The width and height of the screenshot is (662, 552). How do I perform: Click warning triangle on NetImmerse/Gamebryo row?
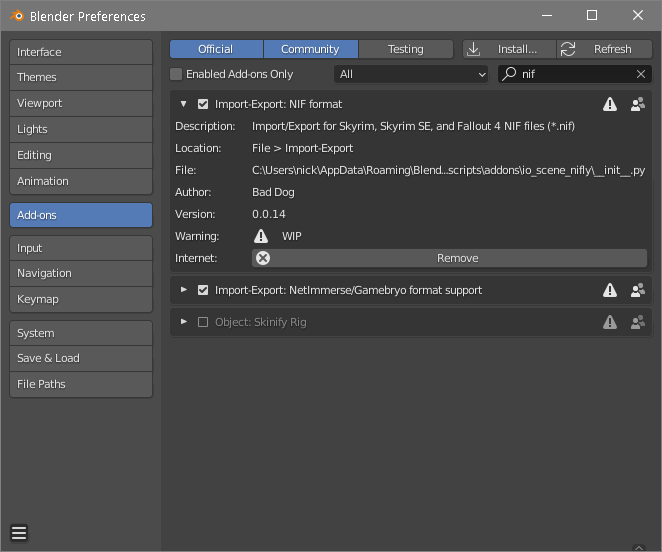[610, 290]
